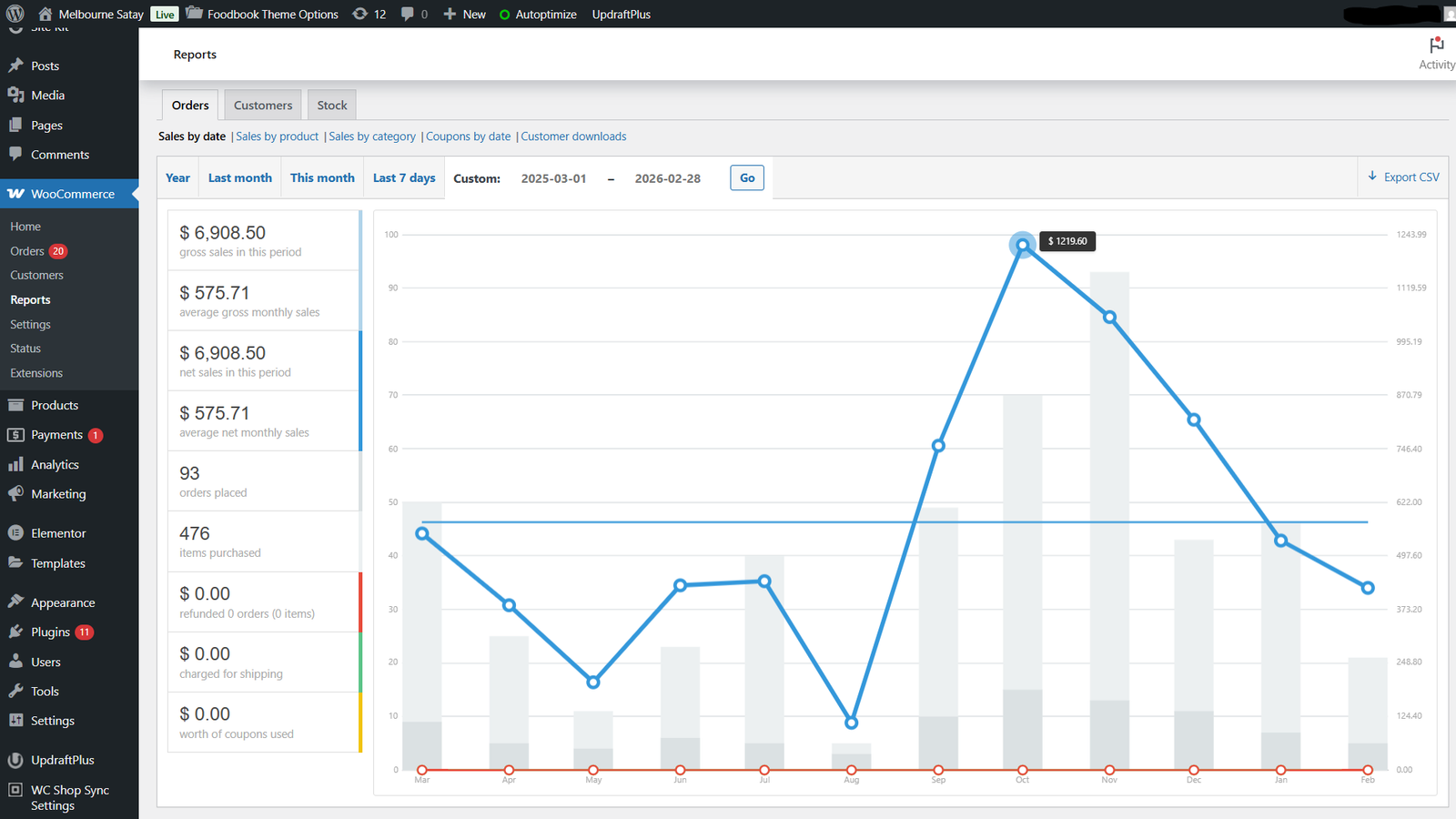Click the 93 orders placed legend
Image resolution: width=1456 pixels, height=819 pixels.
coord(265,480)
